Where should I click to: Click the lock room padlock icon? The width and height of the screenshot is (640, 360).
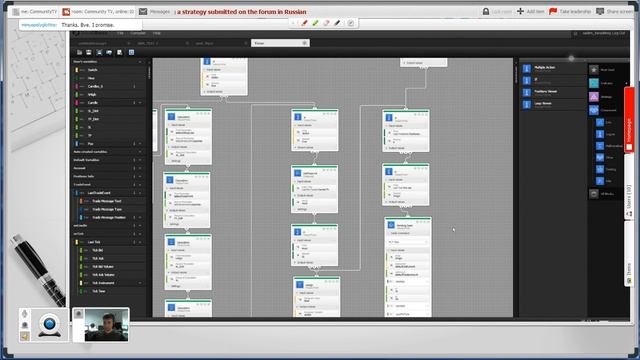coord(486,11)
